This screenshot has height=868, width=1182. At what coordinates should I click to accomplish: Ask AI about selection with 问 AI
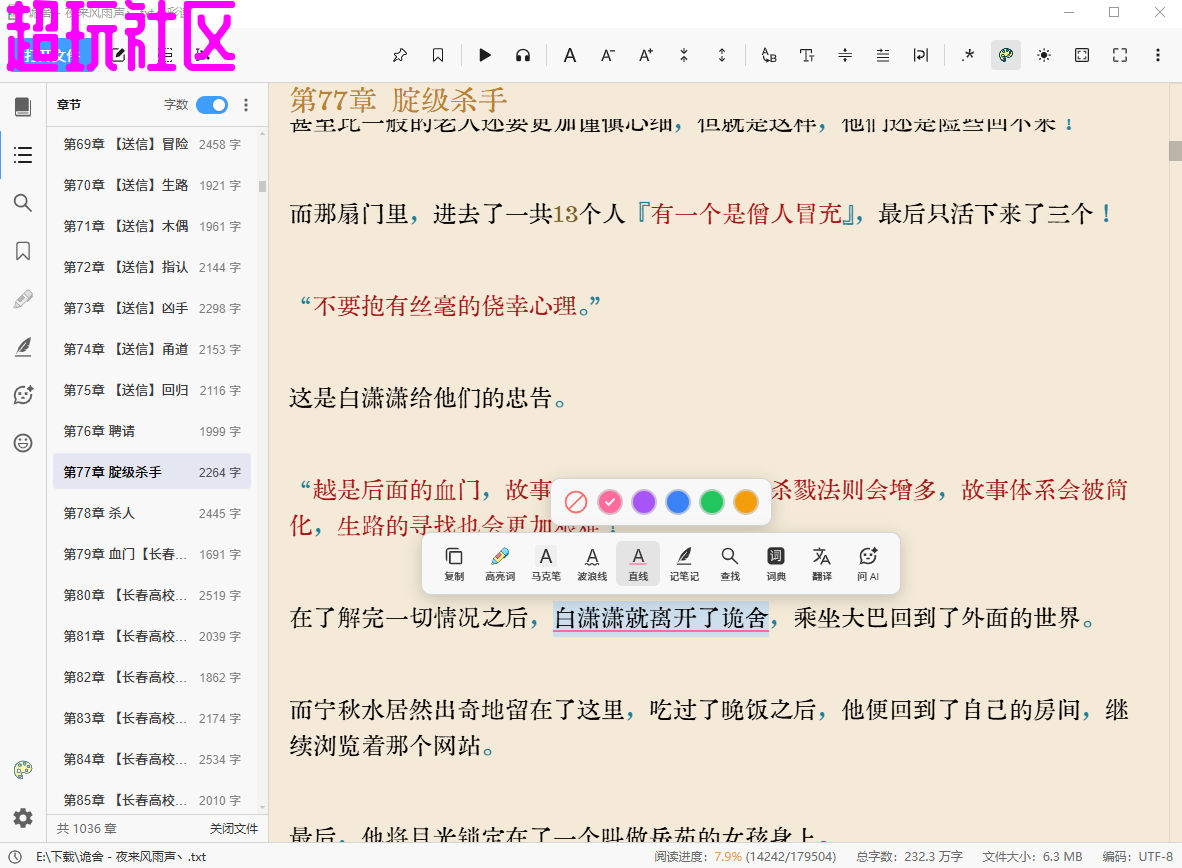coord(868,563)
